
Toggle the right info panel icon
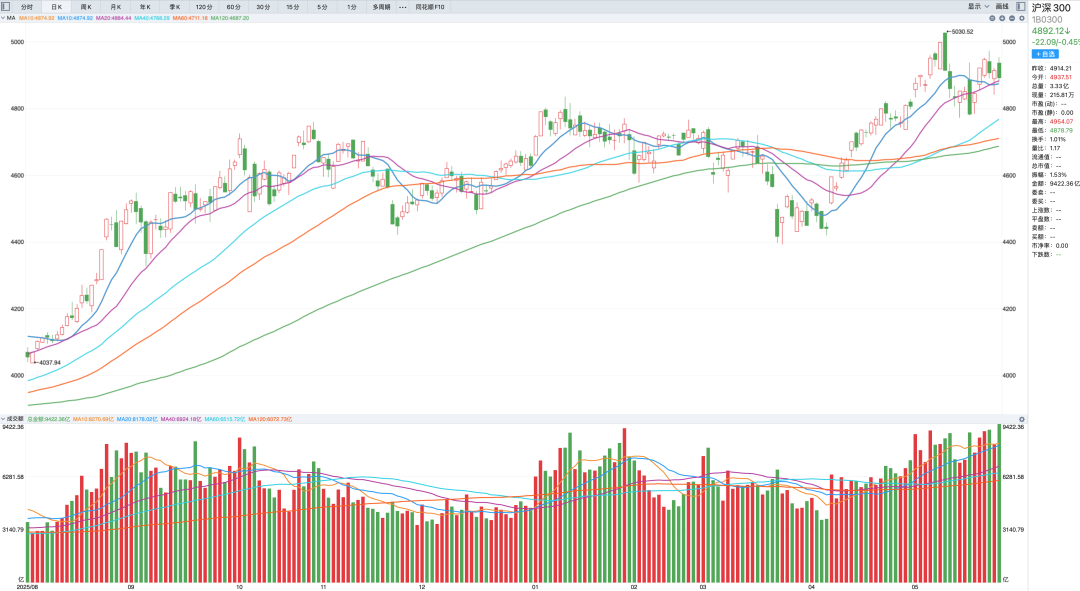pyautogui.click(x=1021, y=6)
